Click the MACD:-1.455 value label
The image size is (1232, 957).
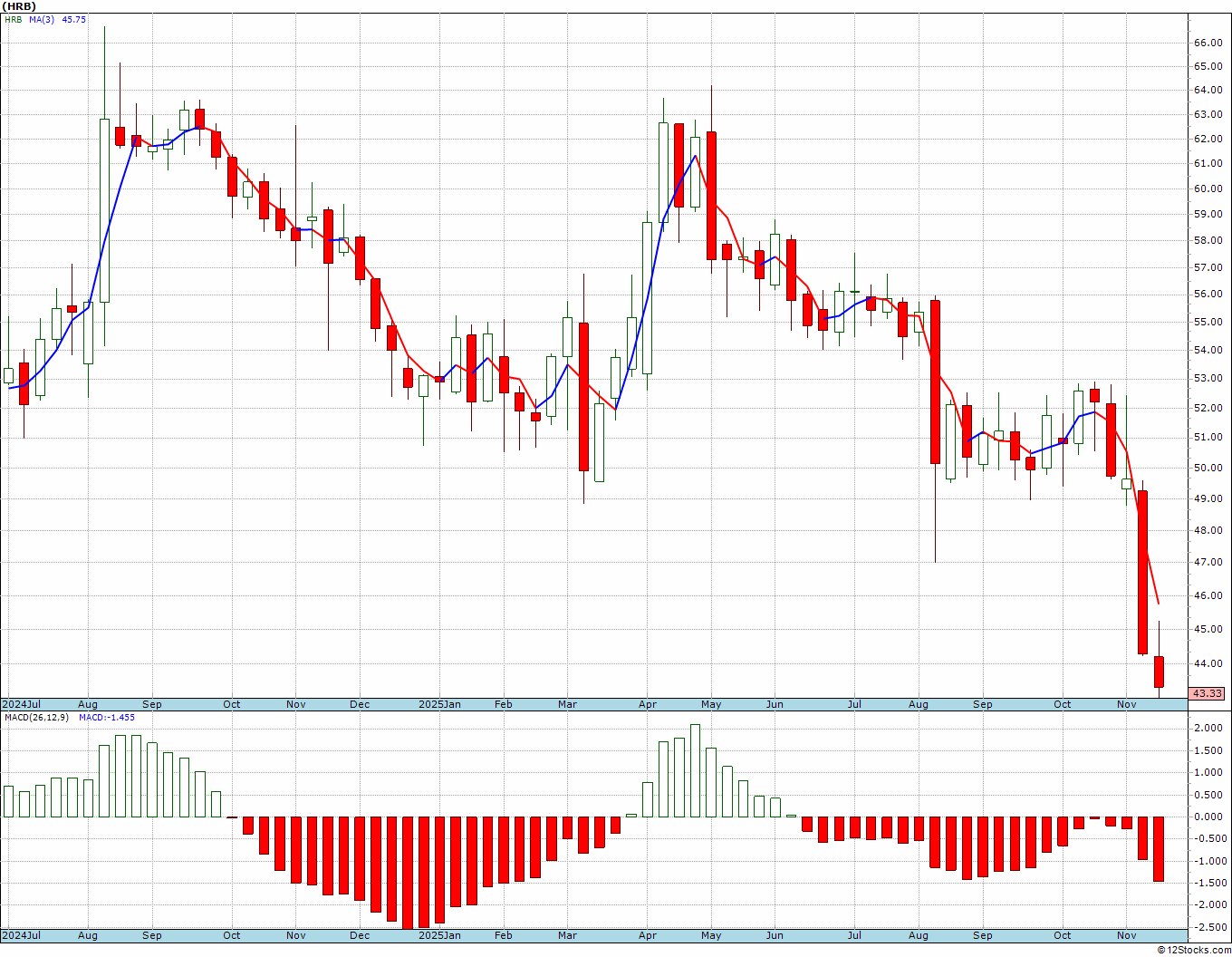coord(106,717)
